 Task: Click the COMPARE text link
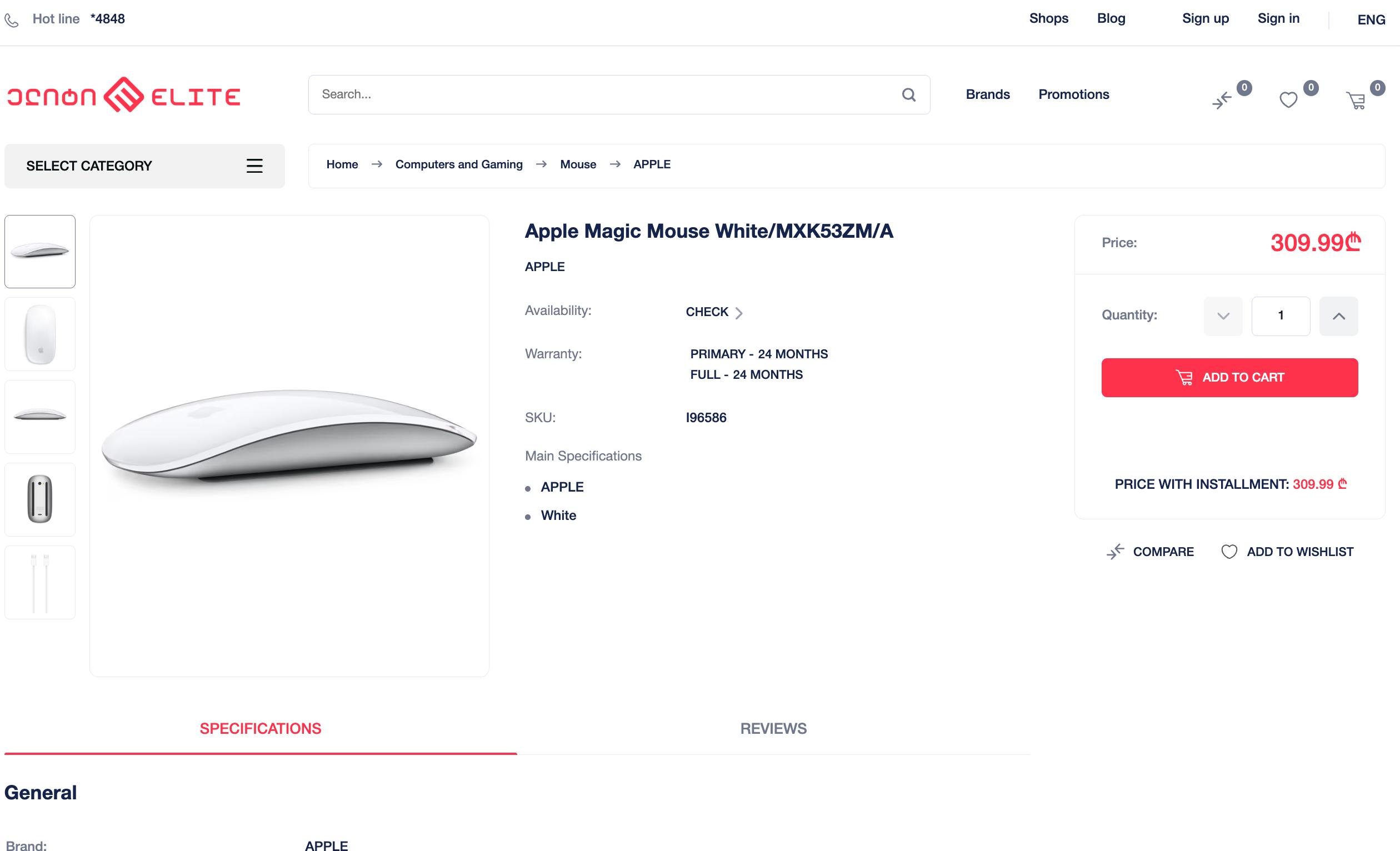[1163, 552]
